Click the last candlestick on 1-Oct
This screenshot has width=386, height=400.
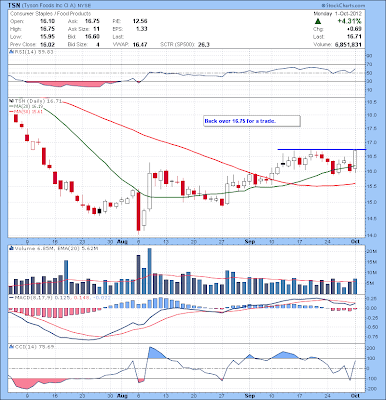[x=355, y=160]
